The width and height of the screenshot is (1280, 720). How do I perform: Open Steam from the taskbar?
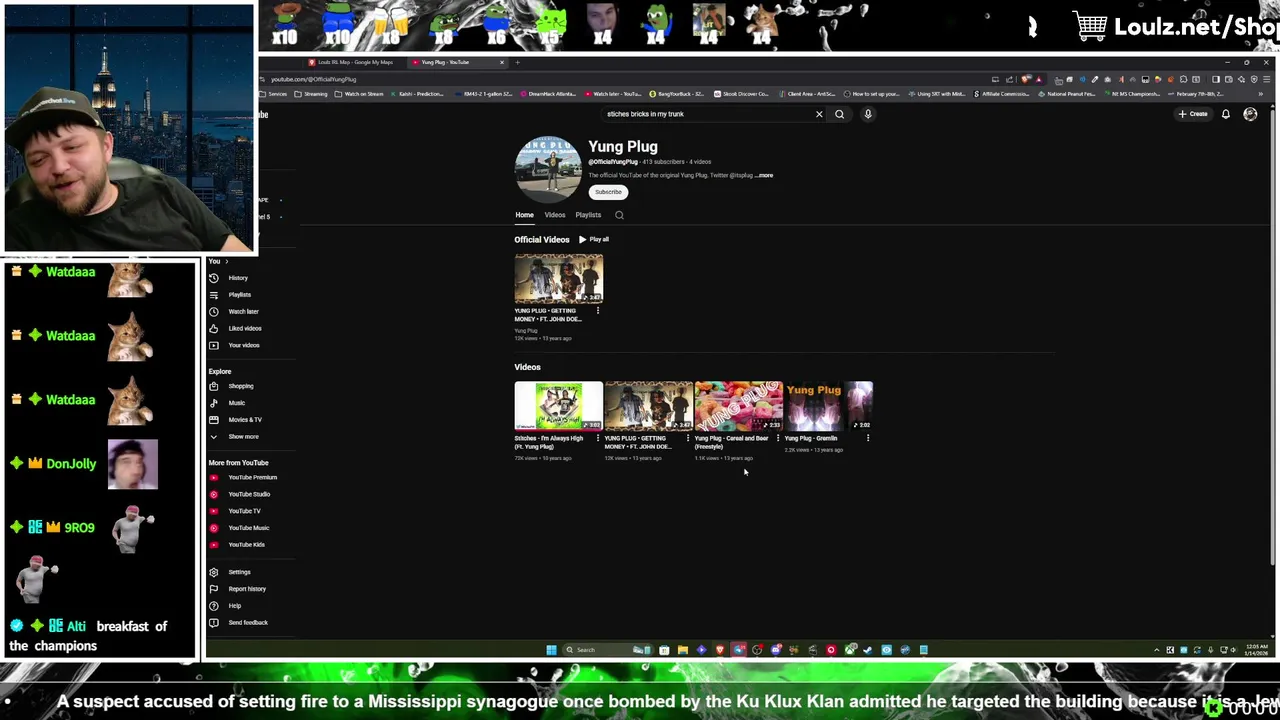867,650
